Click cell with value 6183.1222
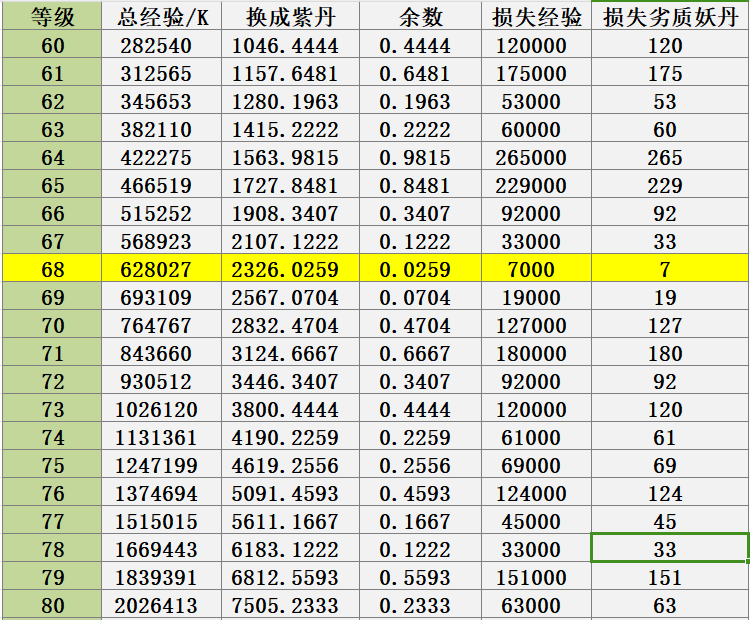This screenshot has height=620, width=750. click(x=290, y=548)
